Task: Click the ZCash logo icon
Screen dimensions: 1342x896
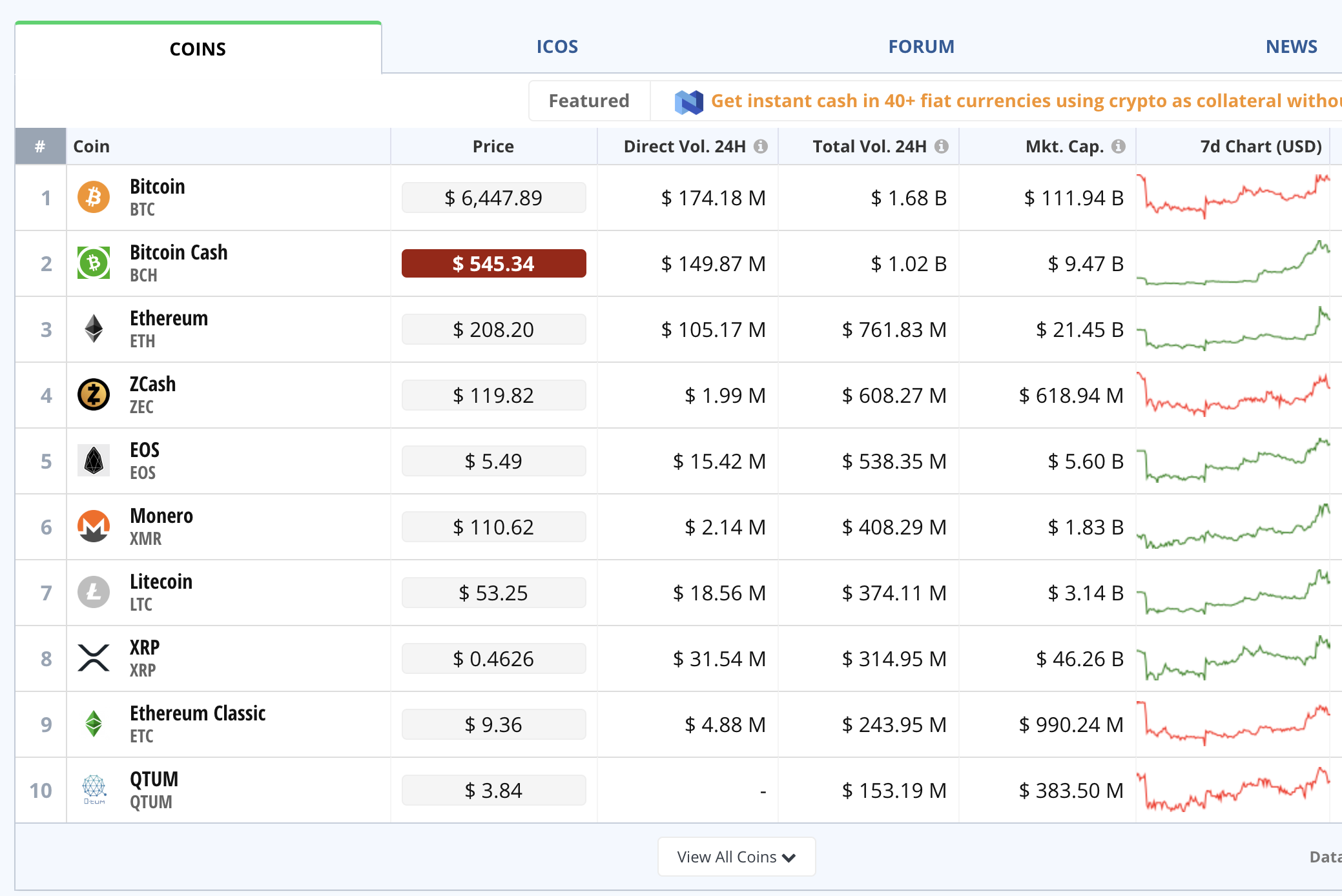Action: click(x=94, y=394)
